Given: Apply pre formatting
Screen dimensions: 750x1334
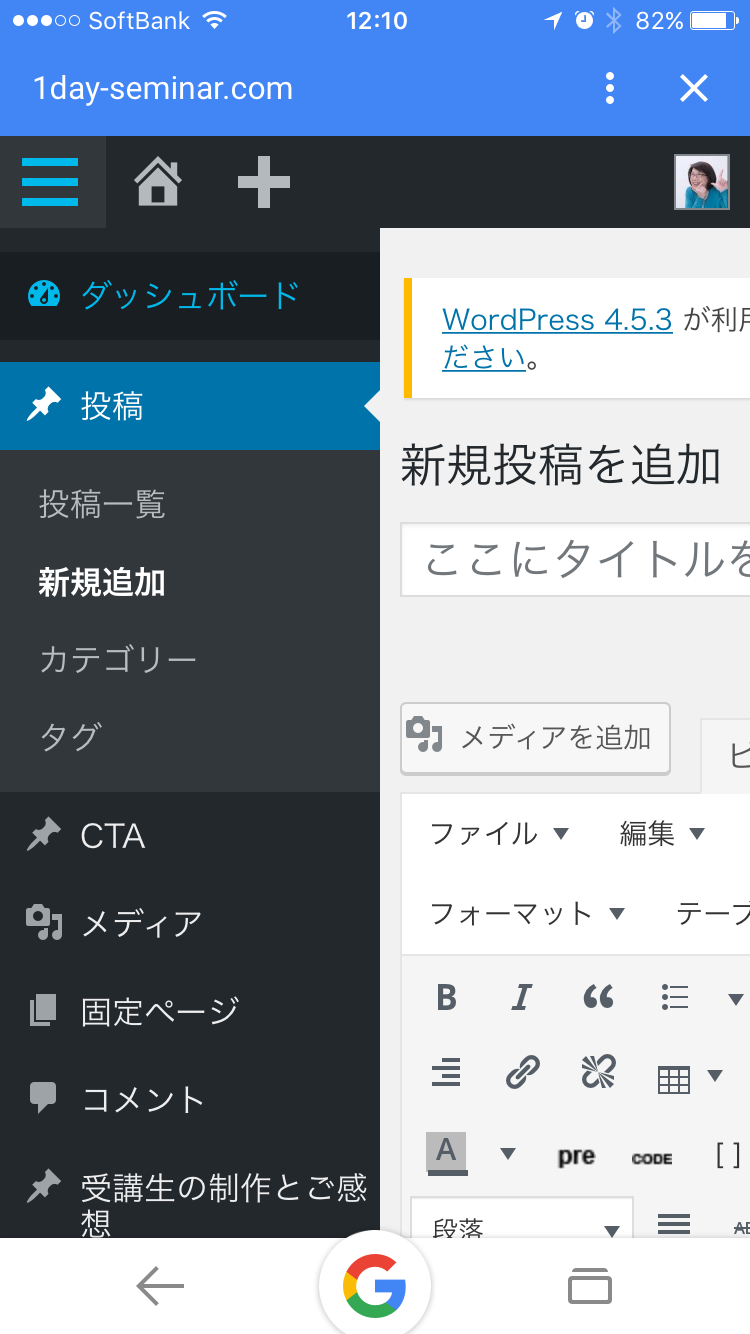Looking at the screenshot, I should click(x=576, y=1156).
